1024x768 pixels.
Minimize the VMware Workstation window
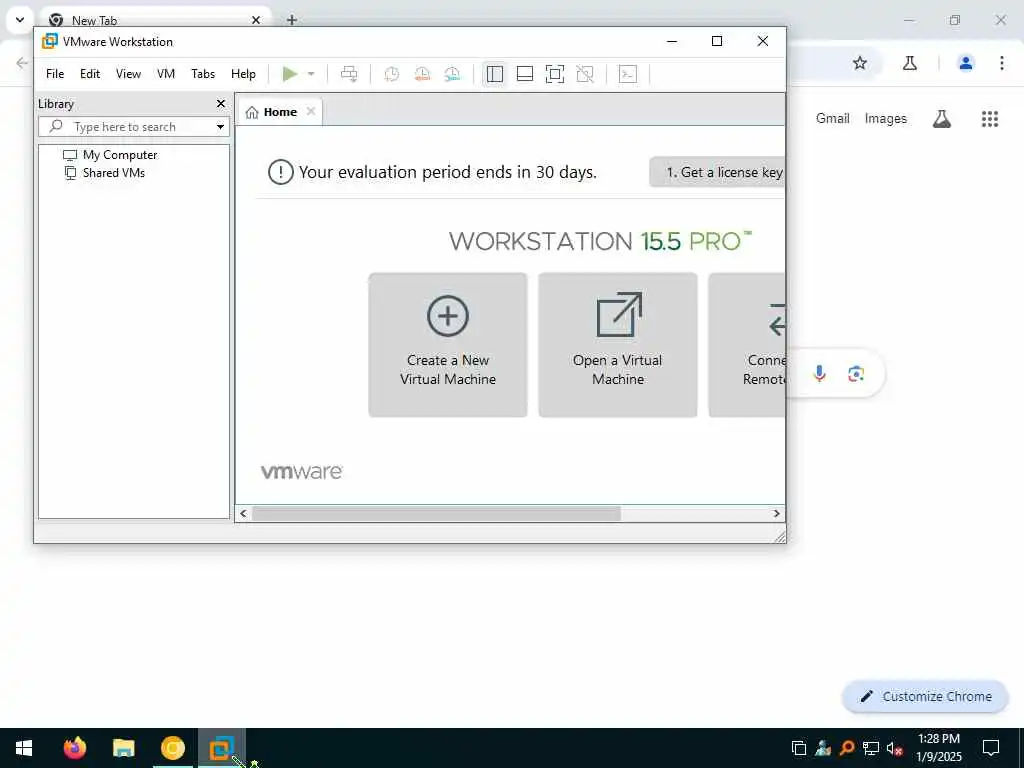point(672,41)
